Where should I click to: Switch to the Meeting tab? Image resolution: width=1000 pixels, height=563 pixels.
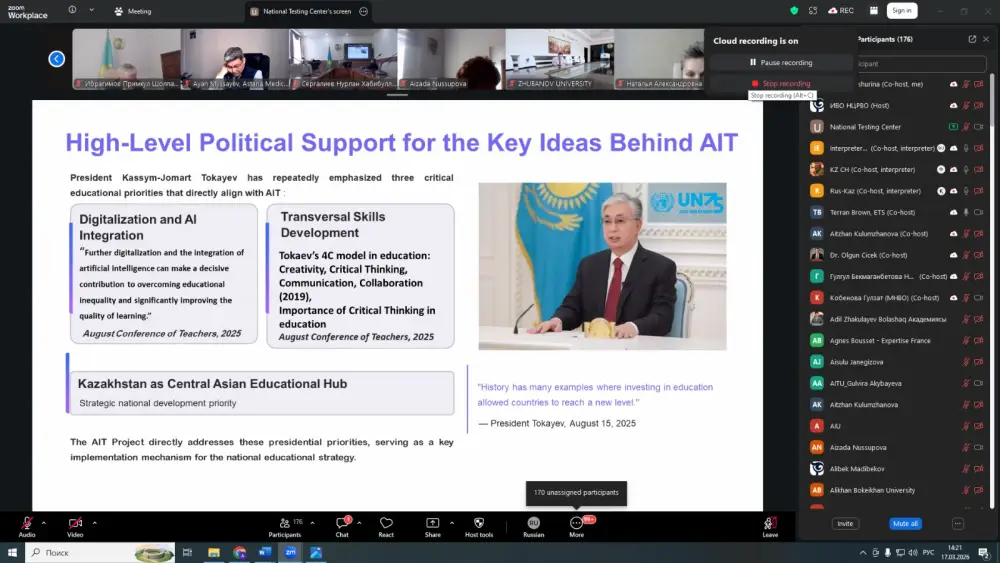133,12
